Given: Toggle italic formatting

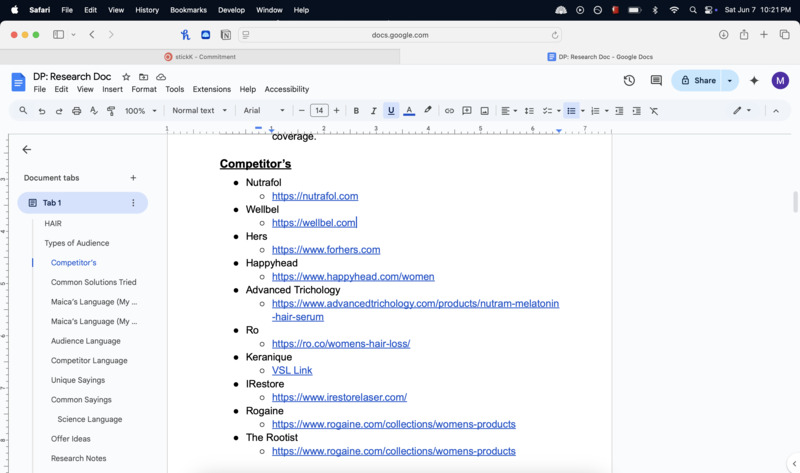Looking at the screenshot, I should [373, 111].
